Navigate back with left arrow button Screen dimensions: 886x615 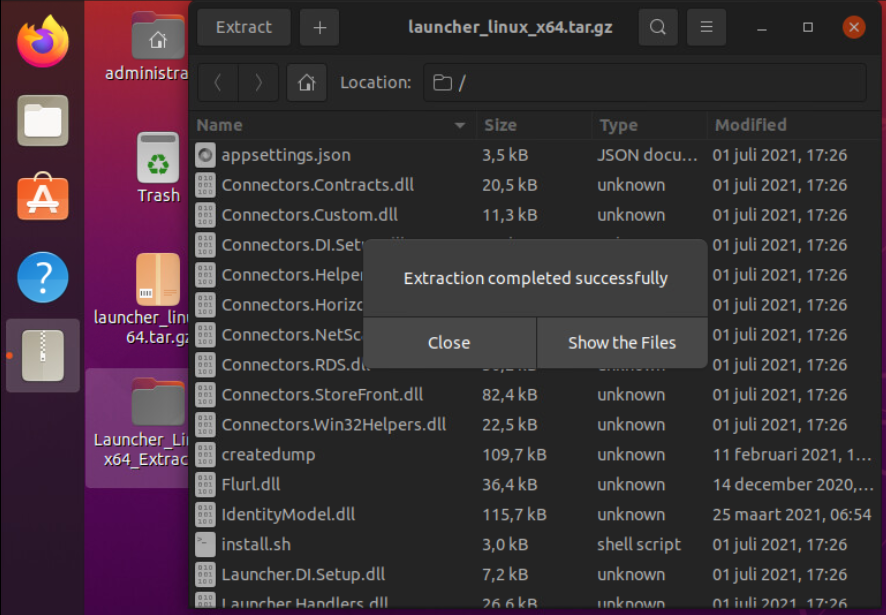(219, 83)
